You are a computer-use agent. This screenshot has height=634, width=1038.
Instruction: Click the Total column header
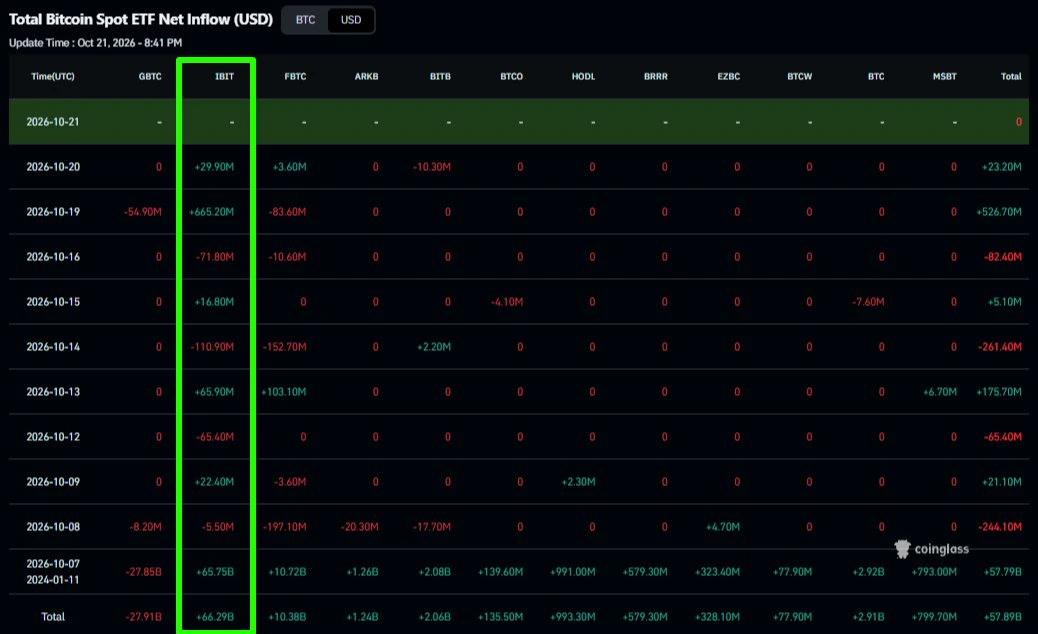pyautogui.click(x=1011, y=77)
